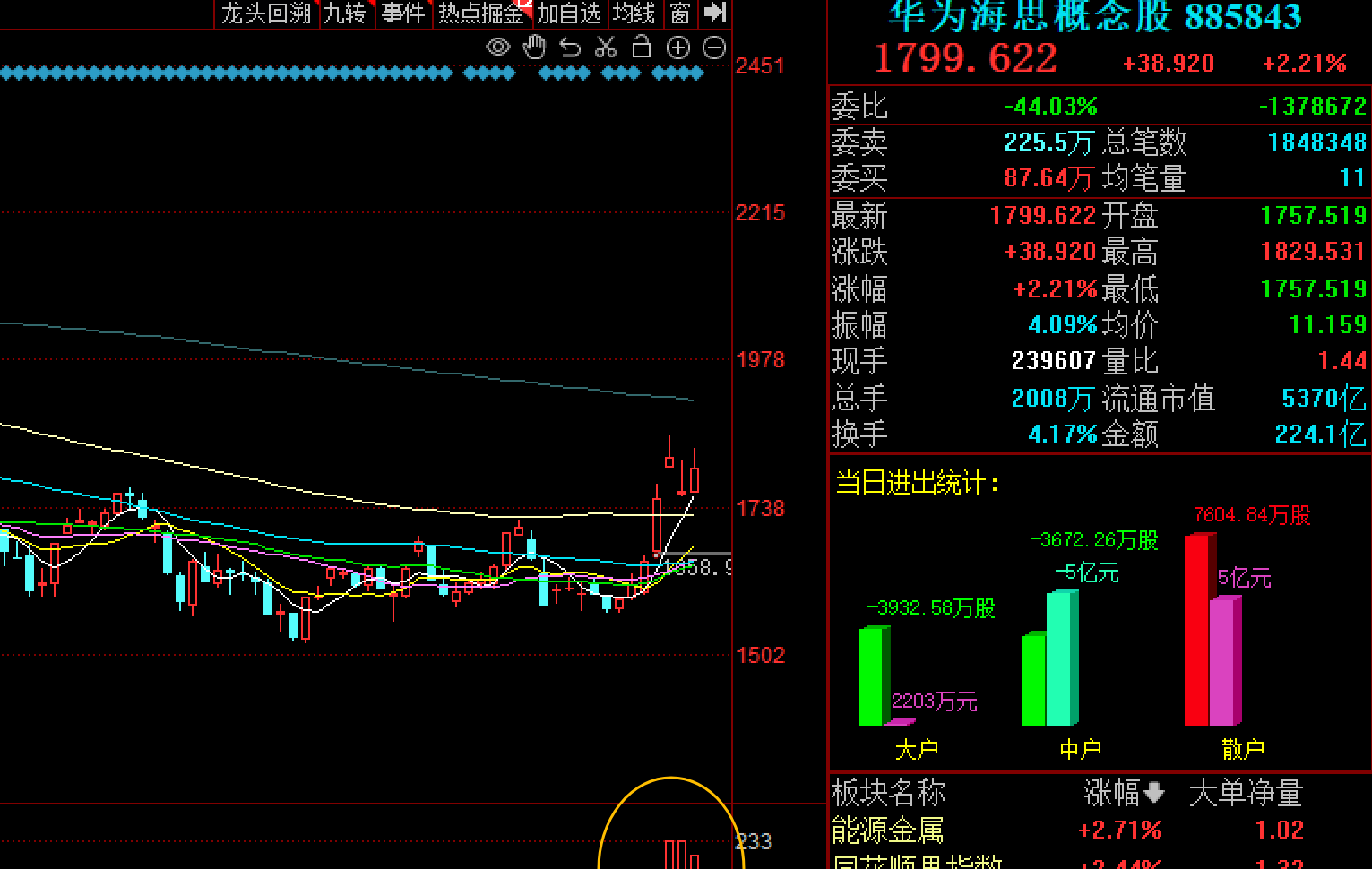Click the 窗 window button
The height and width of the screenshot is (869, 1372).
[680, 13]
